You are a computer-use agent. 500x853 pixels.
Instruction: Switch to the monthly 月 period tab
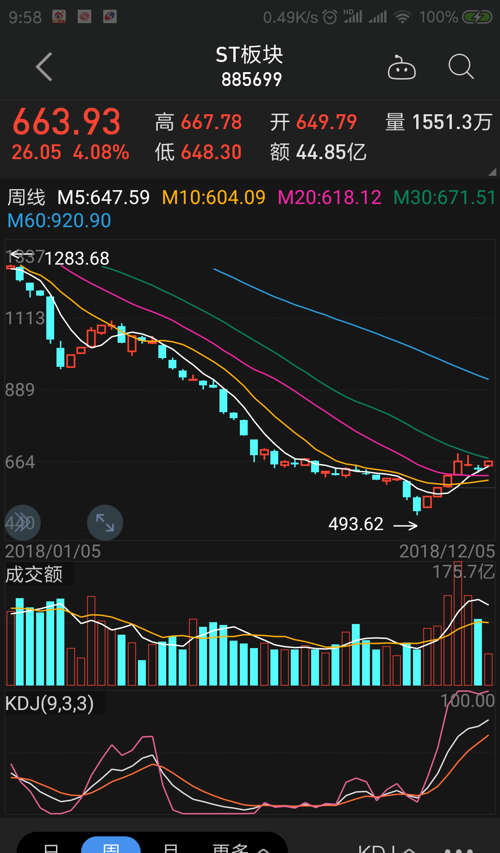tap(171, 847)
